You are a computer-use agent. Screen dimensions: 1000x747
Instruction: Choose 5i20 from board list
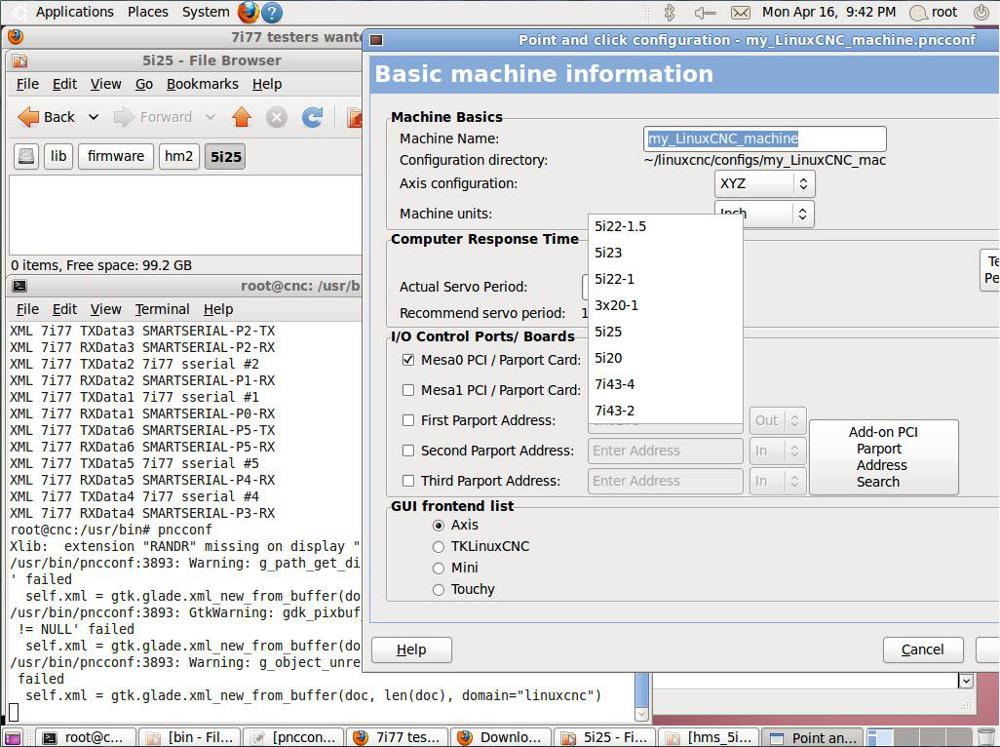coord(665,359)
